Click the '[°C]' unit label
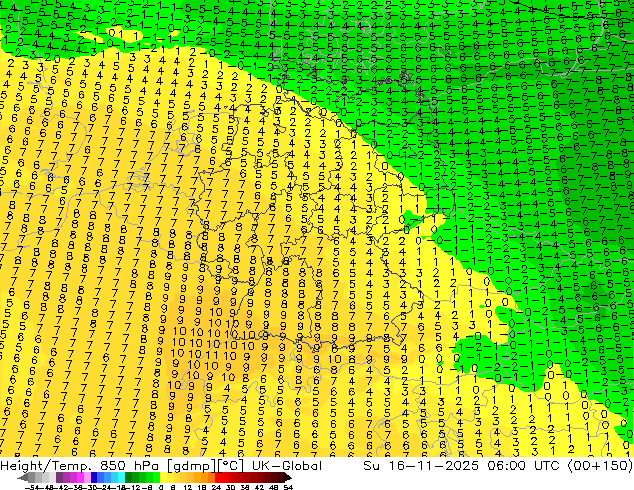This screenshot has width=634, height=490. point(232,466)
